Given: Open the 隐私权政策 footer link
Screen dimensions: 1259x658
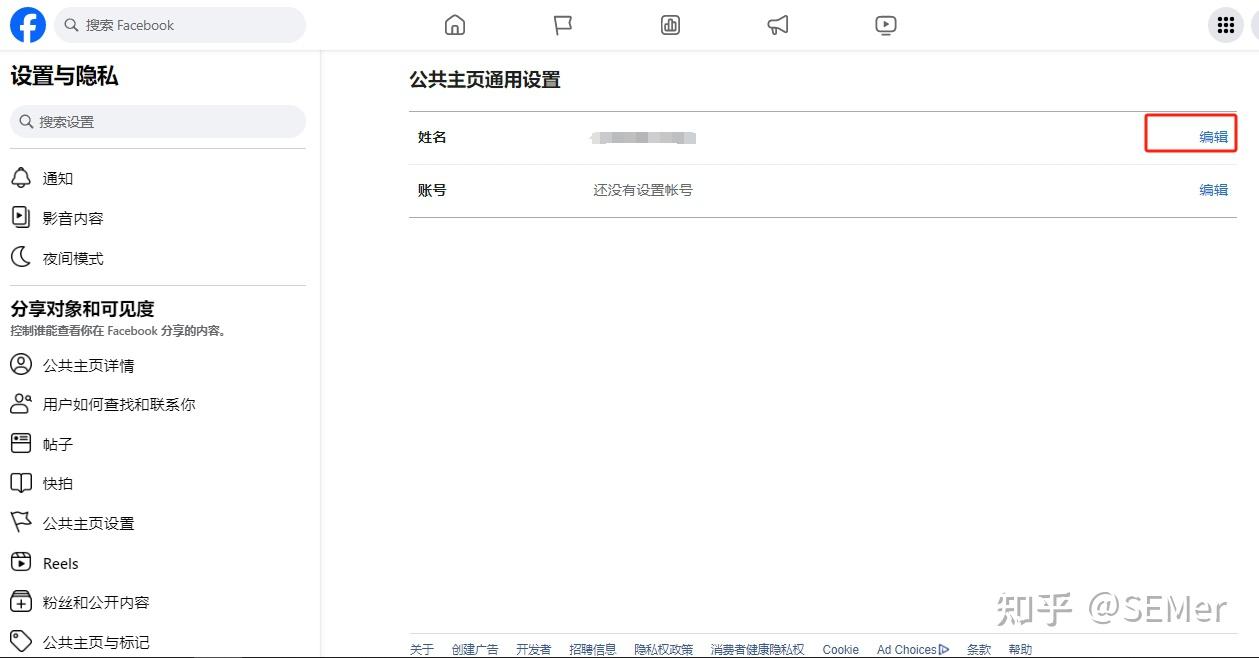Looking at the screenshot, I should coord(663,649).
